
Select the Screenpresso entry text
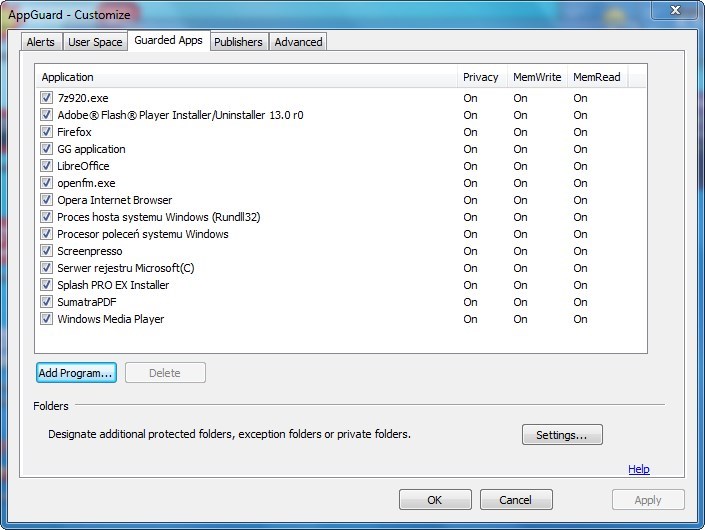point(89,251)
